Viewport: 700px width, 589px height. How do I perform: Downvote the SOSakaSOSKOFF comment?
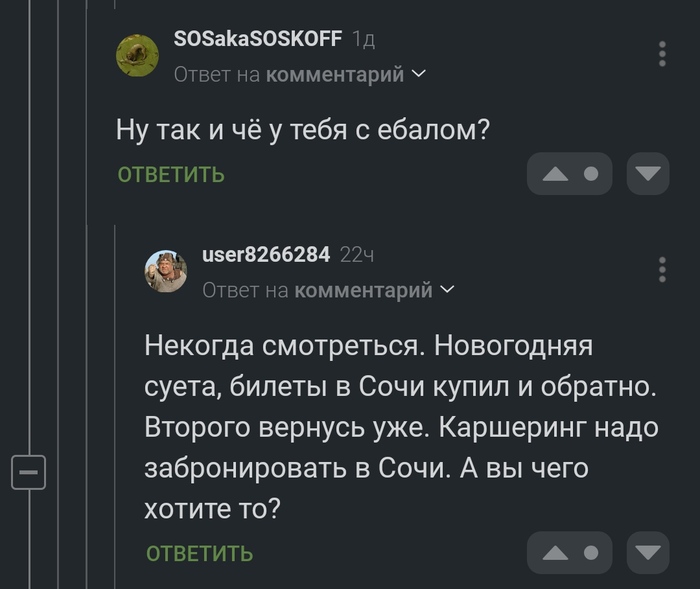(648, 174)
